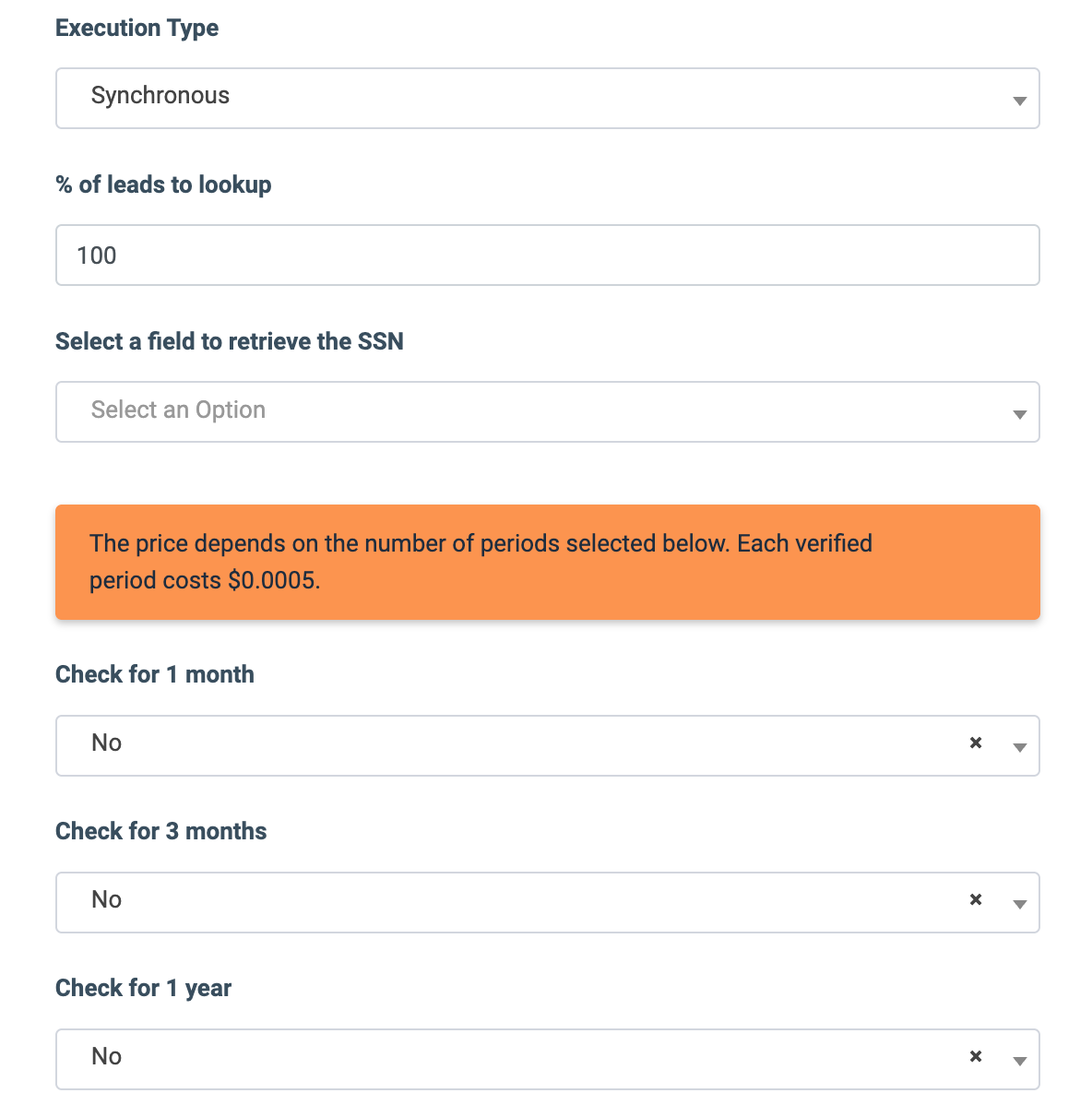Image resolution: width=1092 pixels, height=1105 pixels.
Task: Click the '% of leads to lookup' input
Action: pyautogui.click(x=547, y=255)
